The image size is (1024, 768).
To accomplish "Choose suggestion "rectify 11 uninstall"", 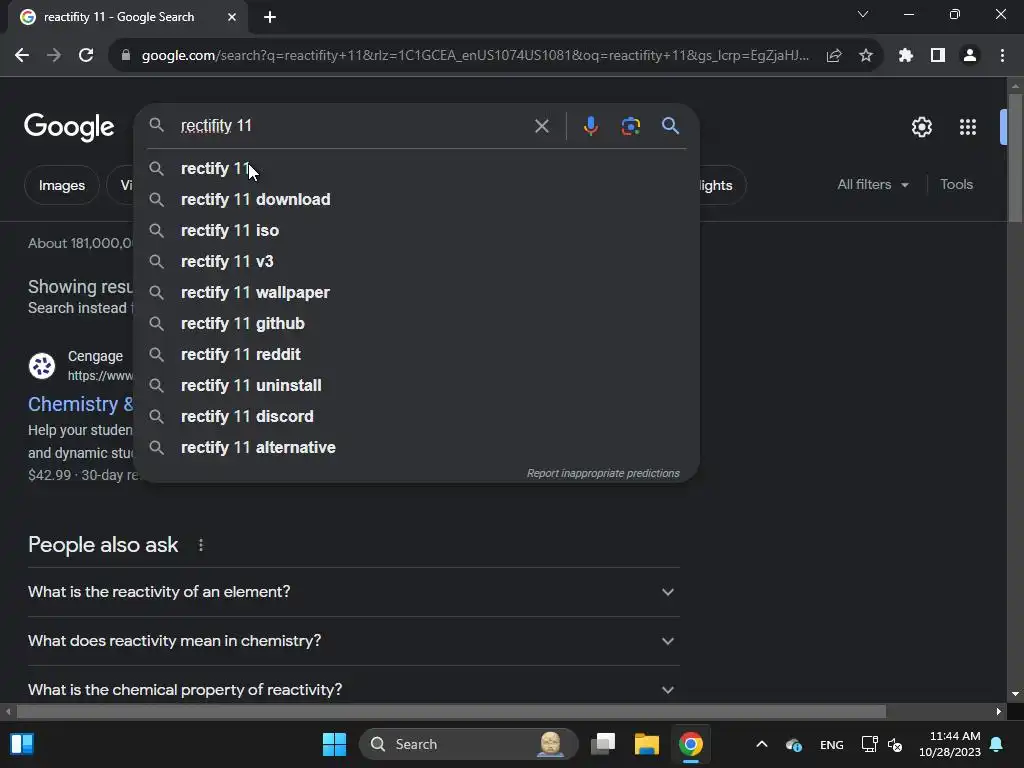I will point(417,385).
